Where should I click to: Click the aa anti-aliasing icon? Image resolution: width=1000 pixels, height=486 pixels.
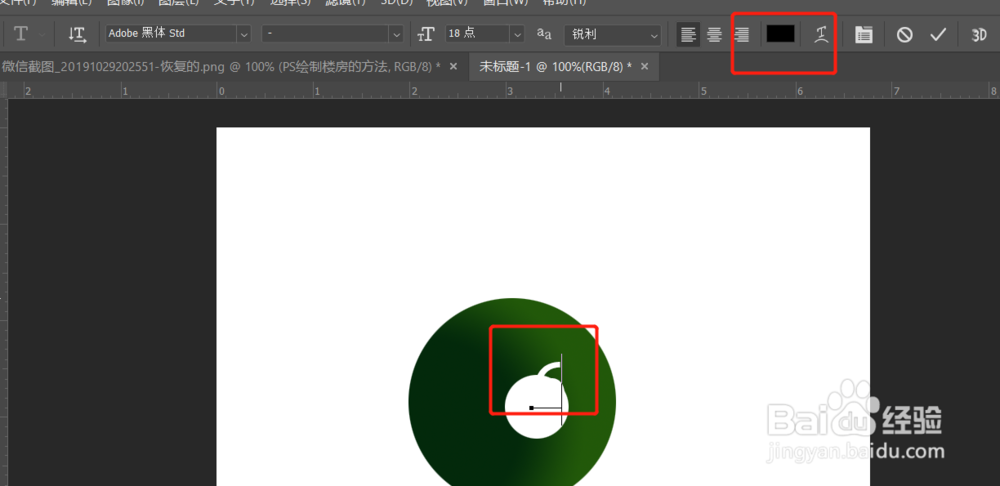(x=544, y=34)
